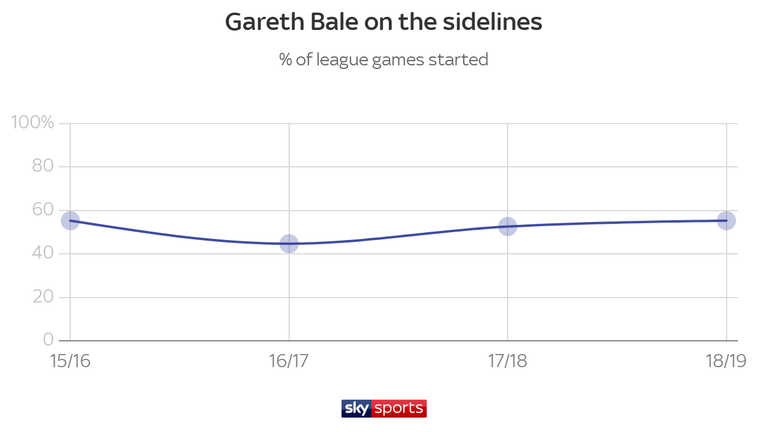Screen dimensions: 768x432
Task: Click the 16/17 data point marker
Action: (289, 243)
